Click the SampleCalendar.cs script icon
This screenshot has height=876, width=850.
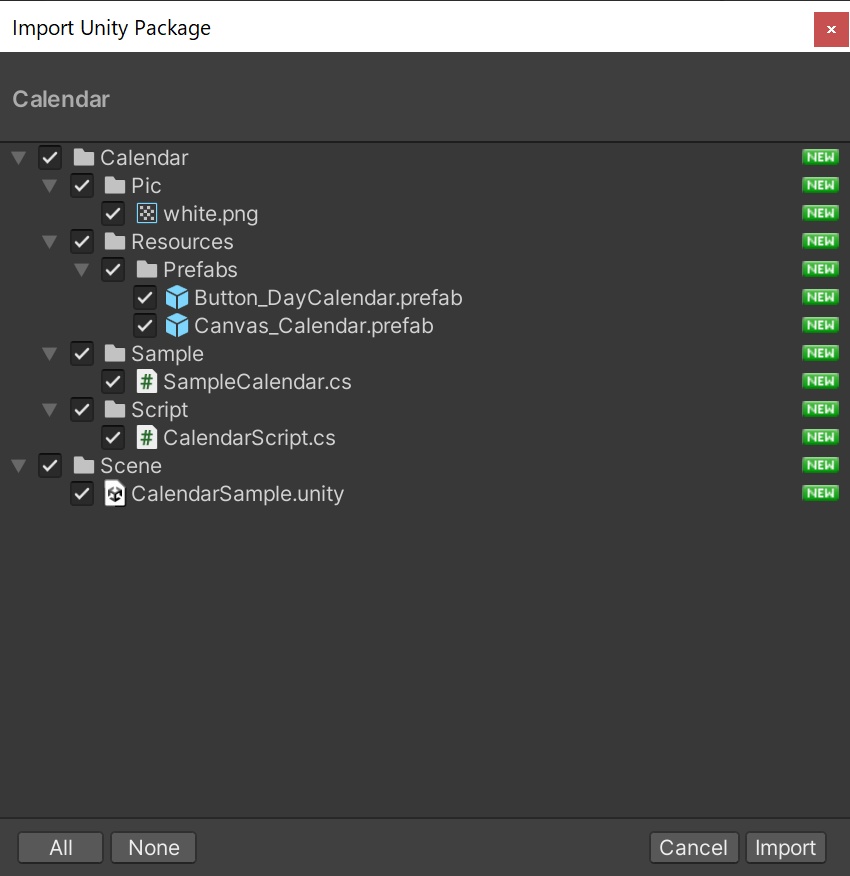click(147, 381)
